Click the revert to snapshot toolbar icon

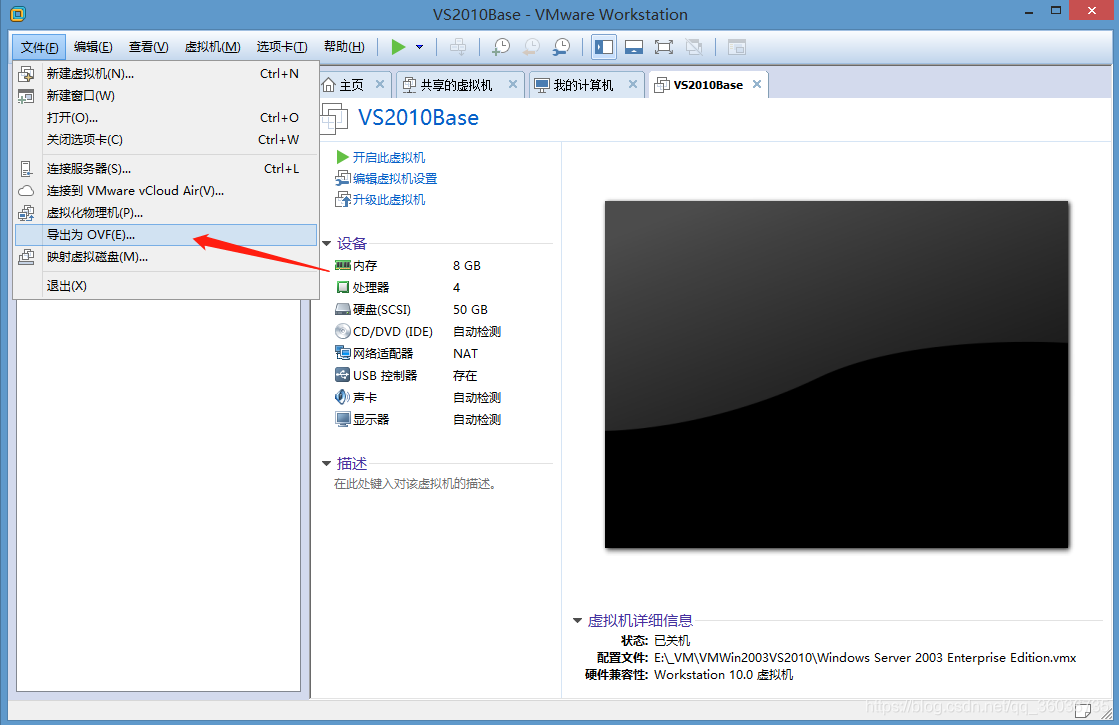[532, 47]
